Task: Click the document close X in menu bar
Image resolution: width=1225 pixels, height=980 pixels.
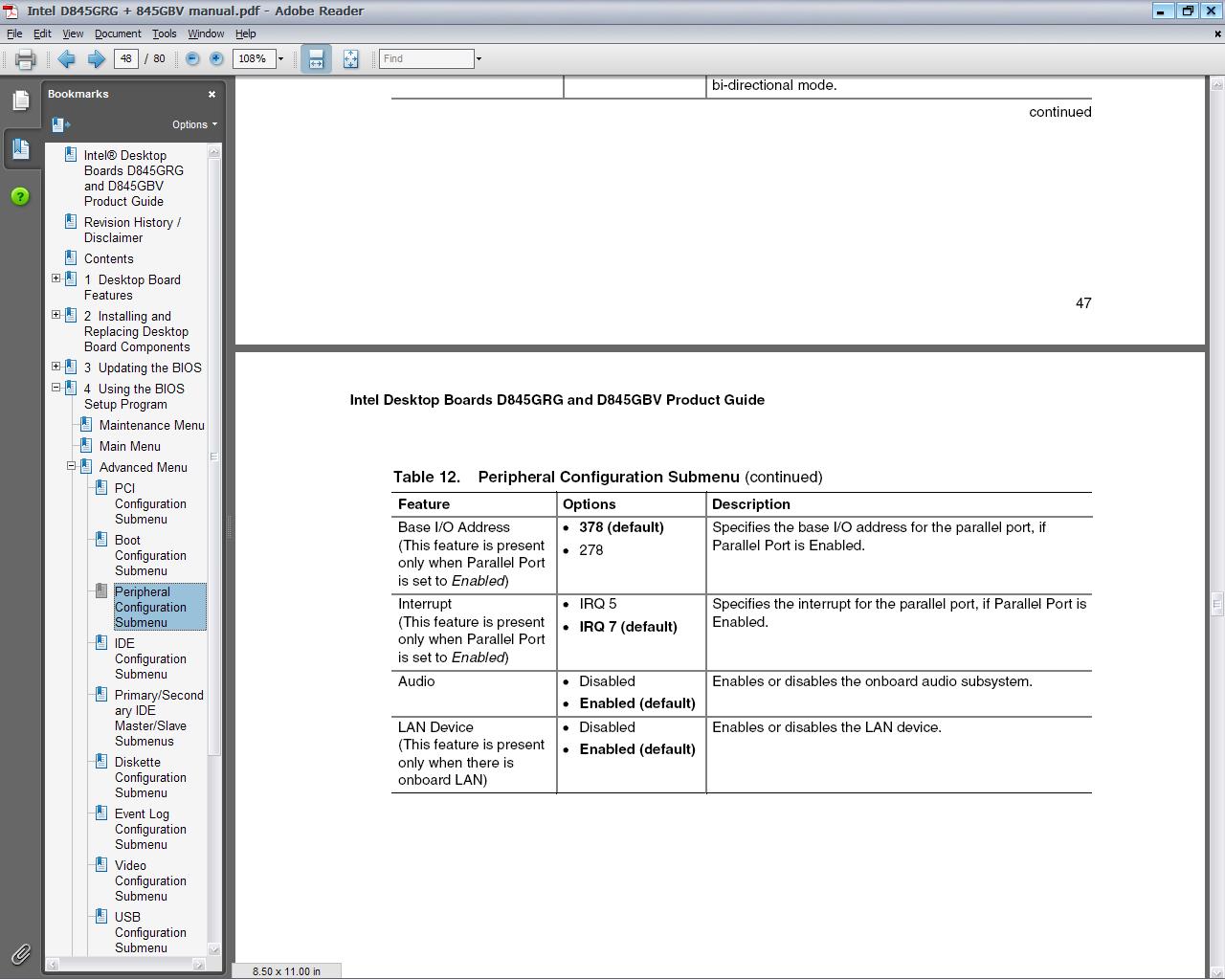Action: pos(1217,33)
